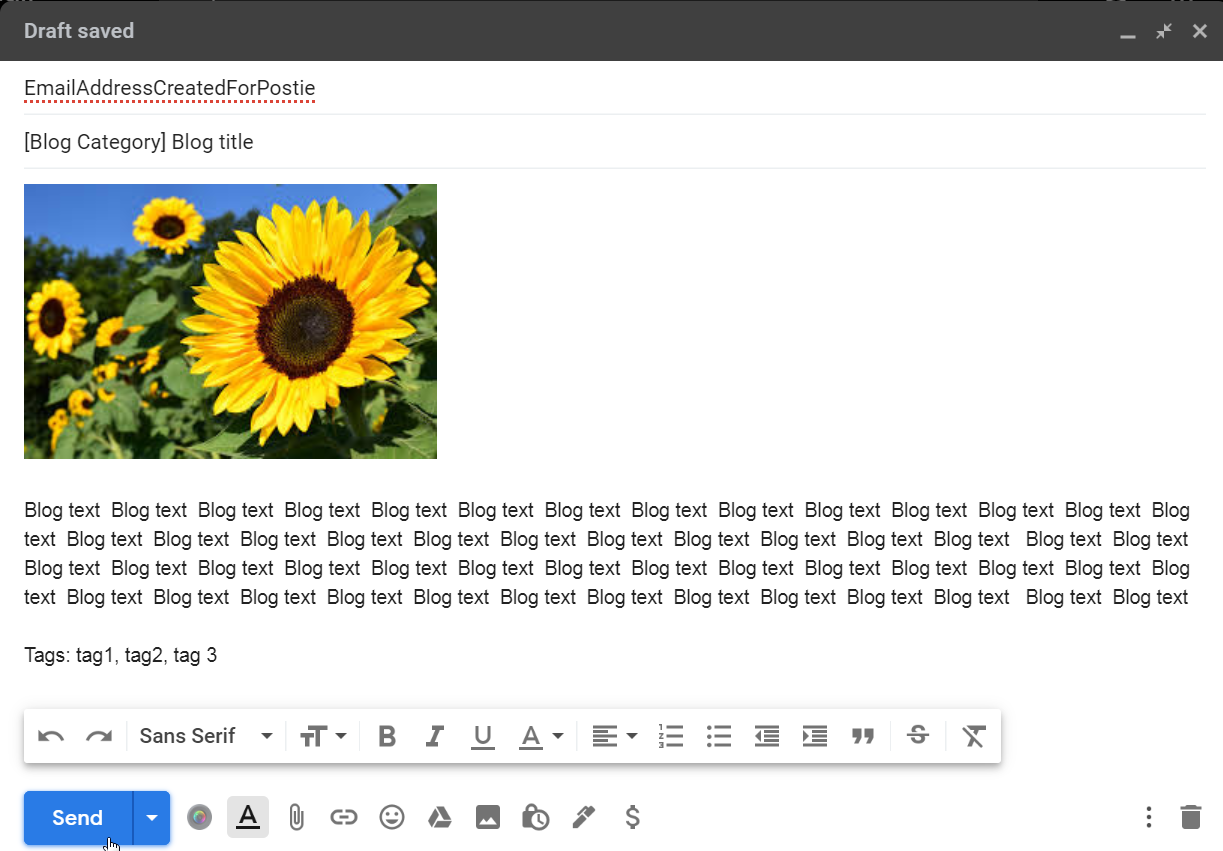Open more send options arrow
1223x851 pixels.
(152, 818)
